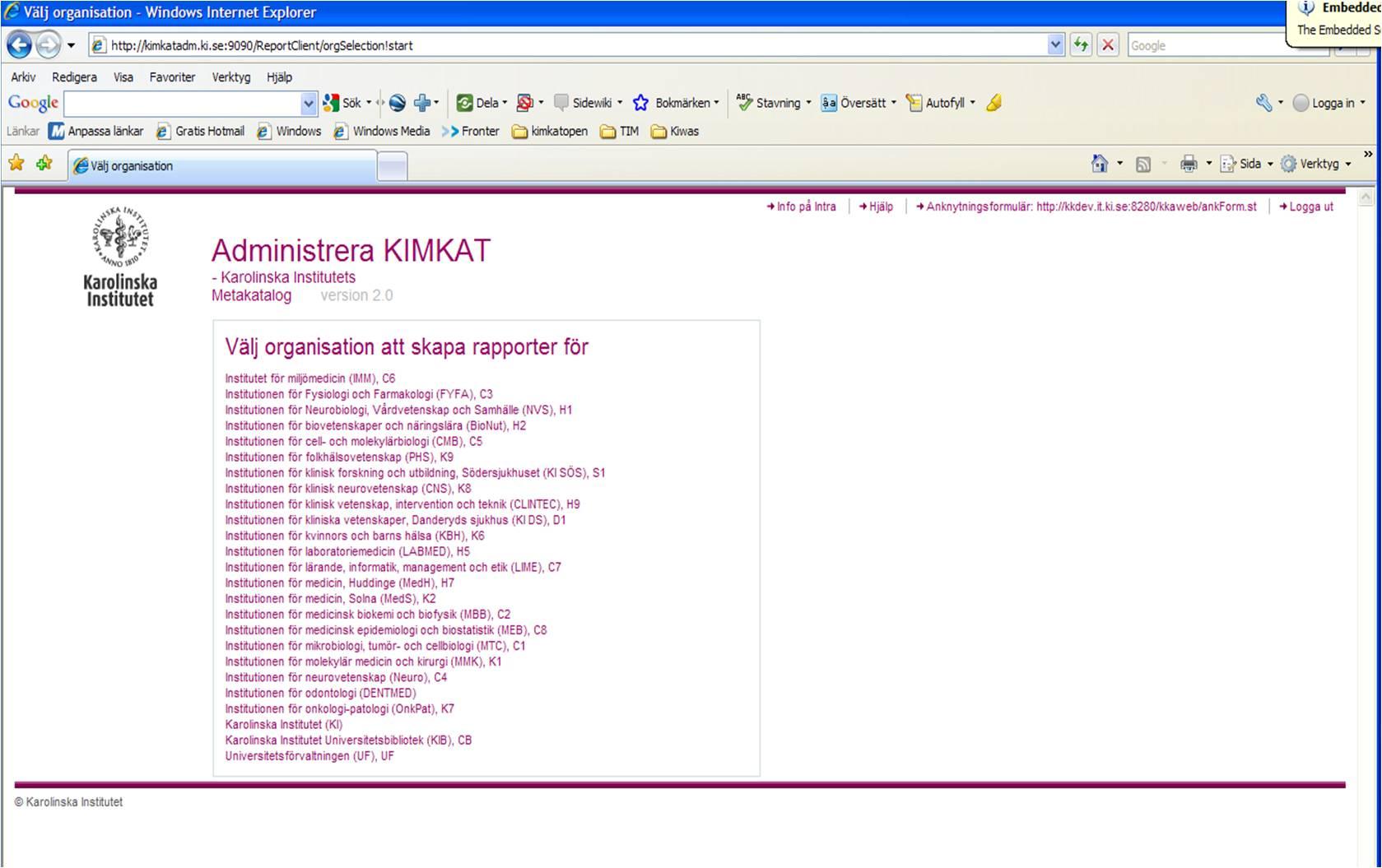
Task: Open the Favoriter menu
Action: coord(172,77)
